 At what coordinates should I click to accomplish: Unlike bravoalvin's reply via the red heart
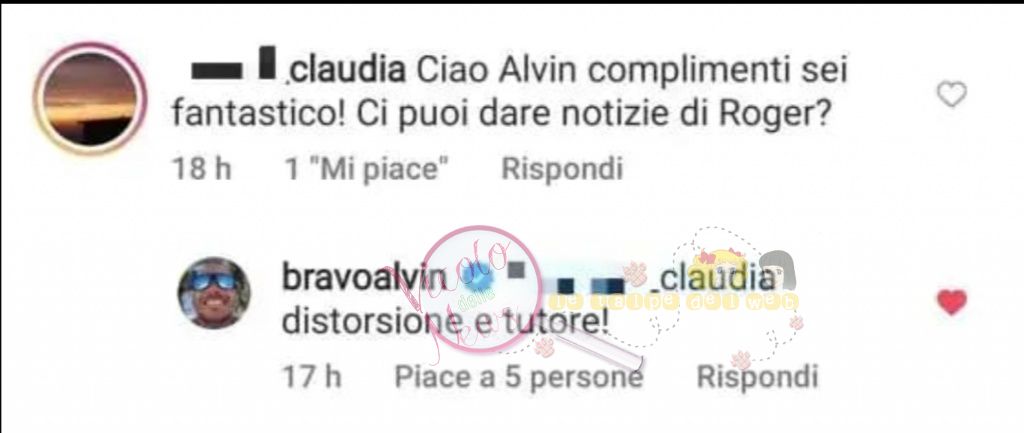(x=952, y=302)
